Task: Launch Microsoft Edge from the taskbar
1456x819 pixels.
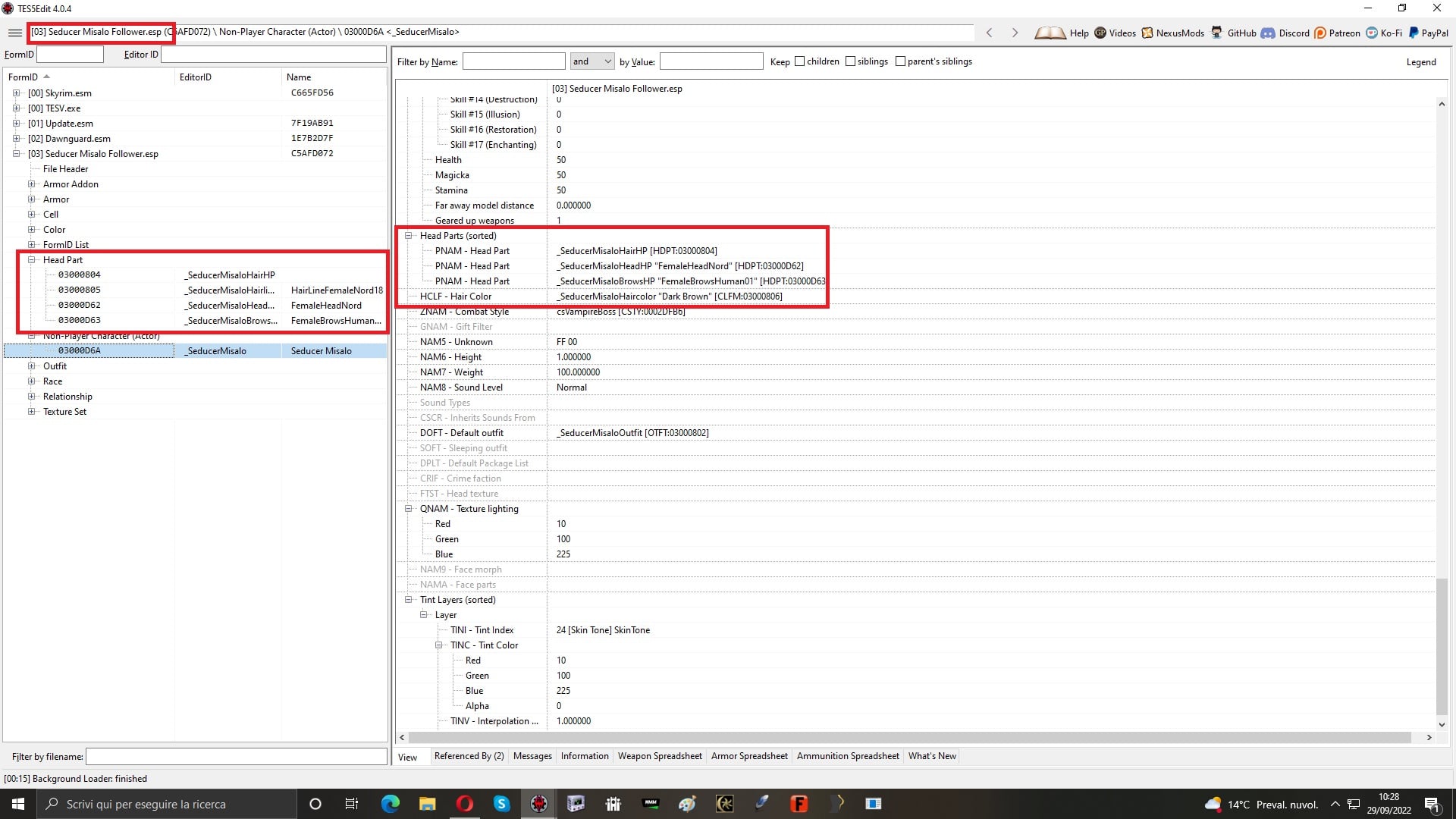Action: (x=390, y=804)
